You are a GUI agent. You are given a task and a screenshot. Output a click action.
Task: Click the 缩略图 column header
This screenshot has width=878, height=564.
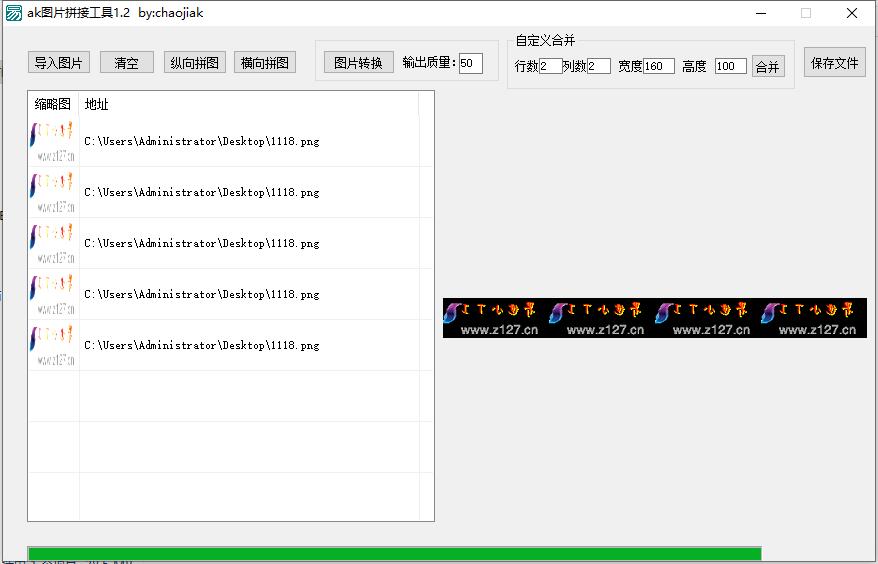(x=53, y=104)
